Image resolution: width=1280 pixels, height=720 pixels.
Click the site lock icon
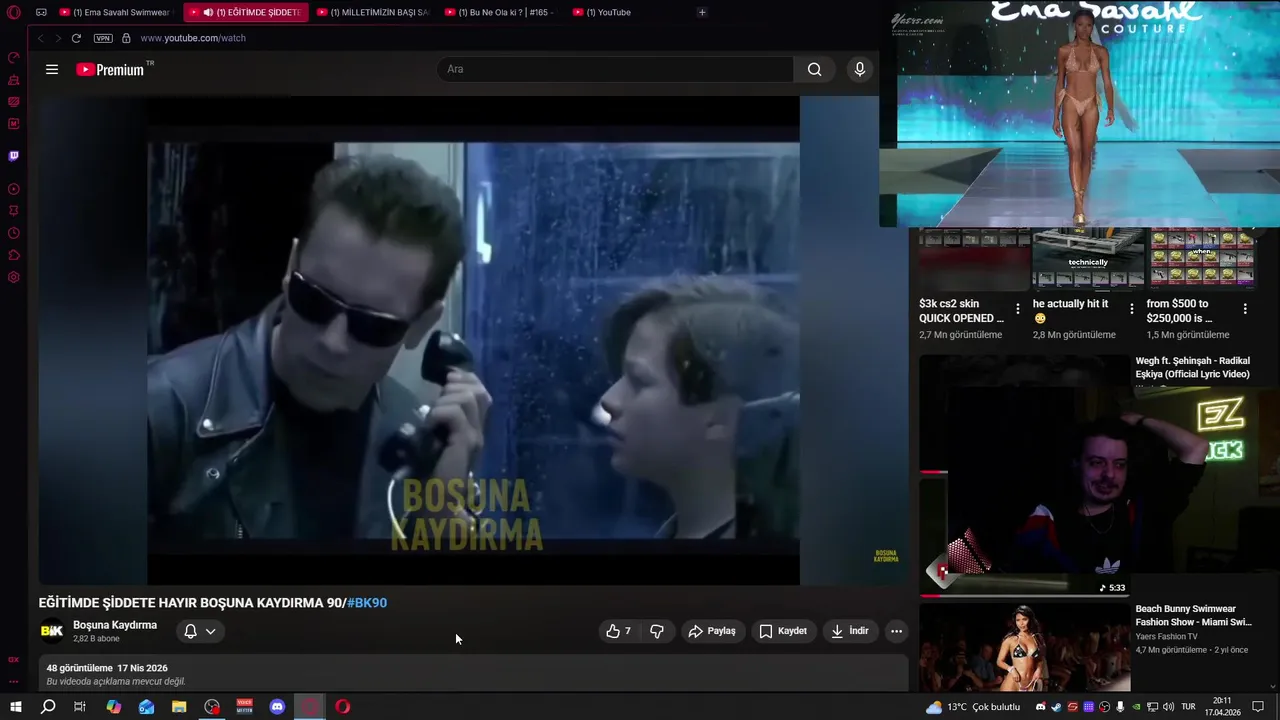point(126,38)
